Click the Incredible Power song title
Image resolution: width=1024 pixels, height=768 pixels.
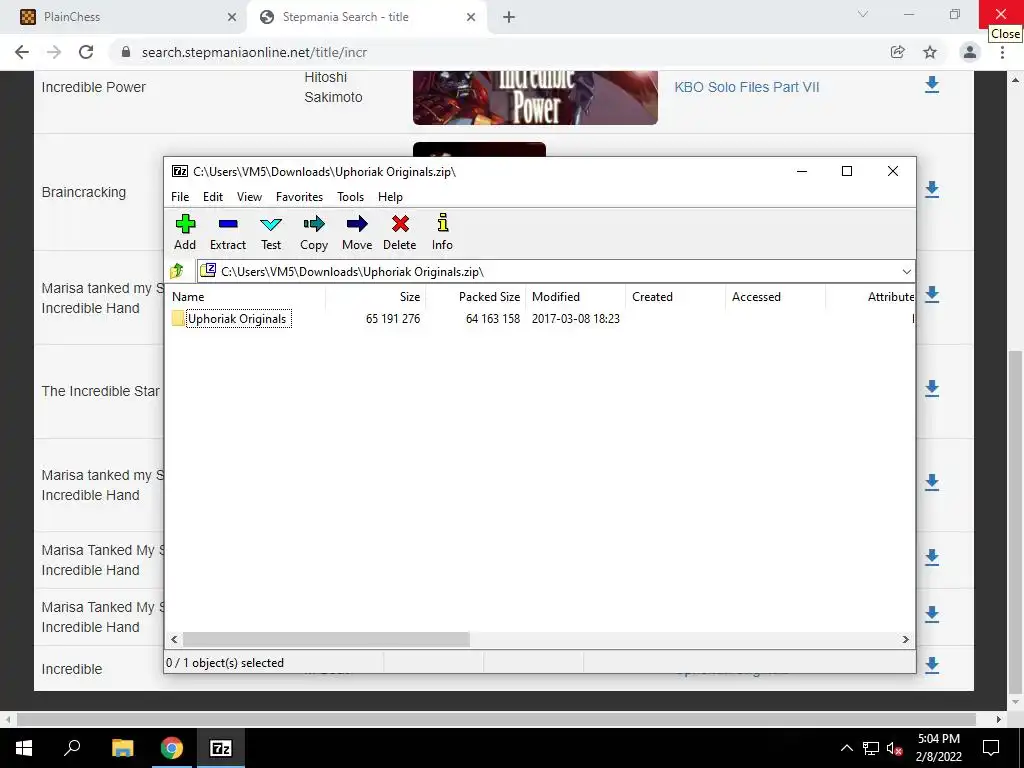[93, 87]
